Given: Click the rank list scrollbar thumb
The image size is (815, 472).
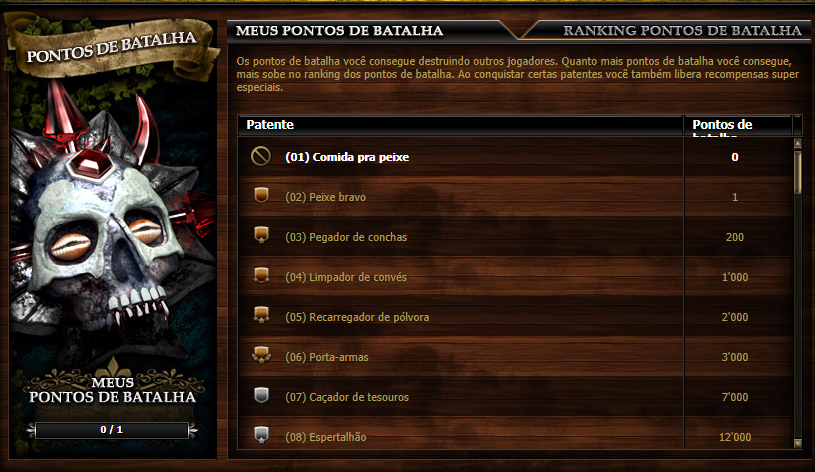Looking at the screenshot, I should [x=798, y=172].
